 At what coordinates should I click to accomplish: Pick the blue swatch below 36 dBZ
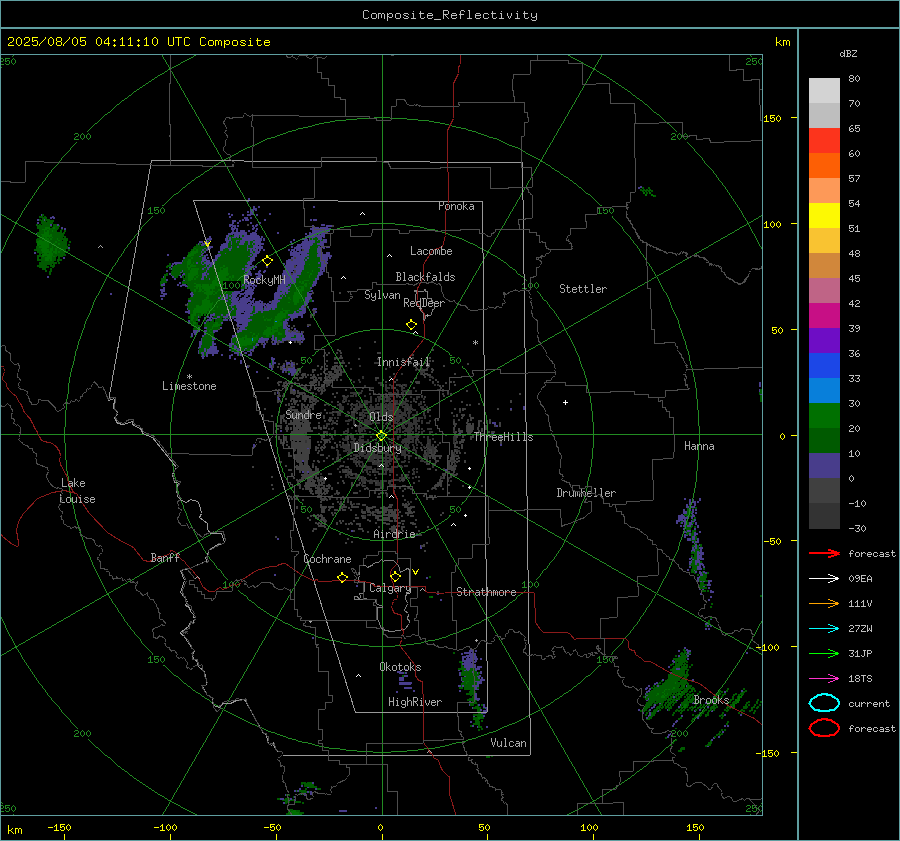pyautogui.click(x=824, y=365)
